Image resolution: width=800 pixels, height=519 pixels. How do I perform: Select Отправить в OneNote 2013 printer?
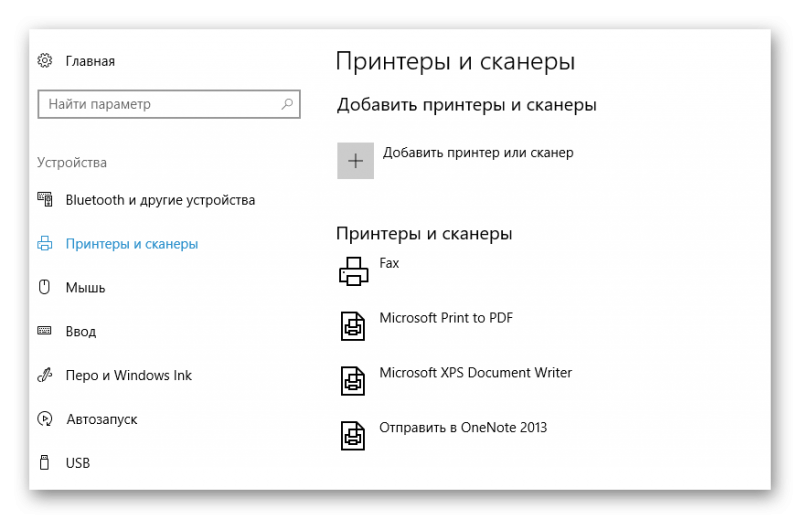coord(462,428)
